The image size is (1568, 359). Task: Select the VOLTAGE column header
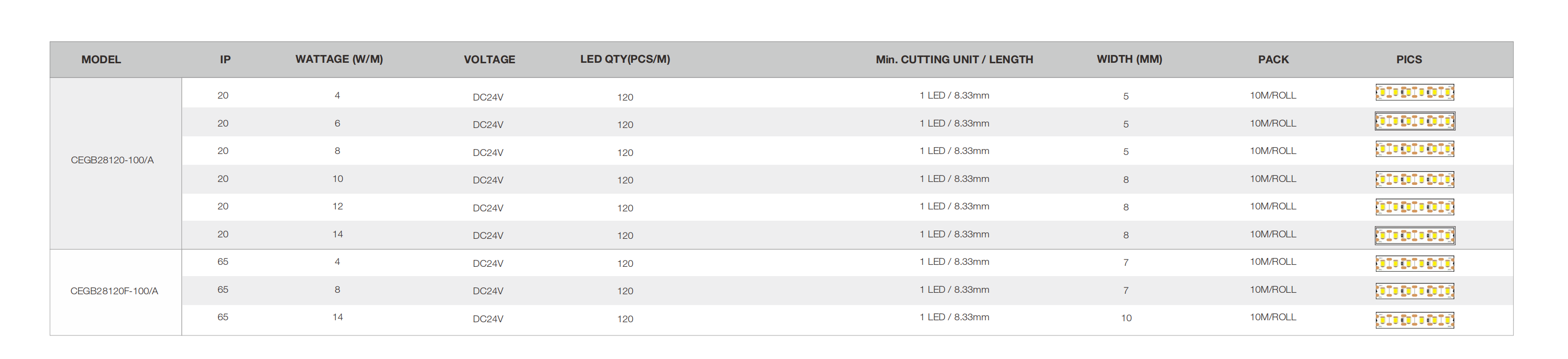pyautogui.click(x=489, y=60)
